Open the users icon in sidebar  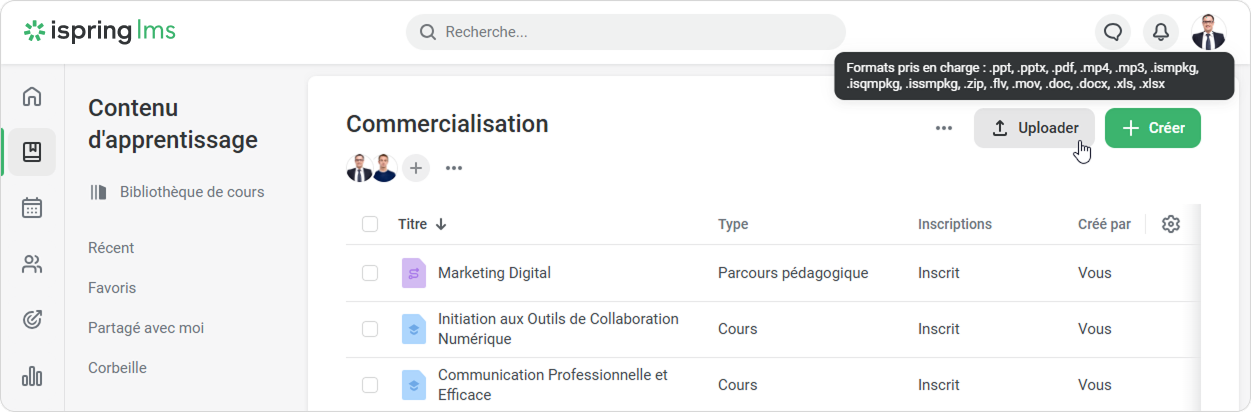tap(32, 264)
